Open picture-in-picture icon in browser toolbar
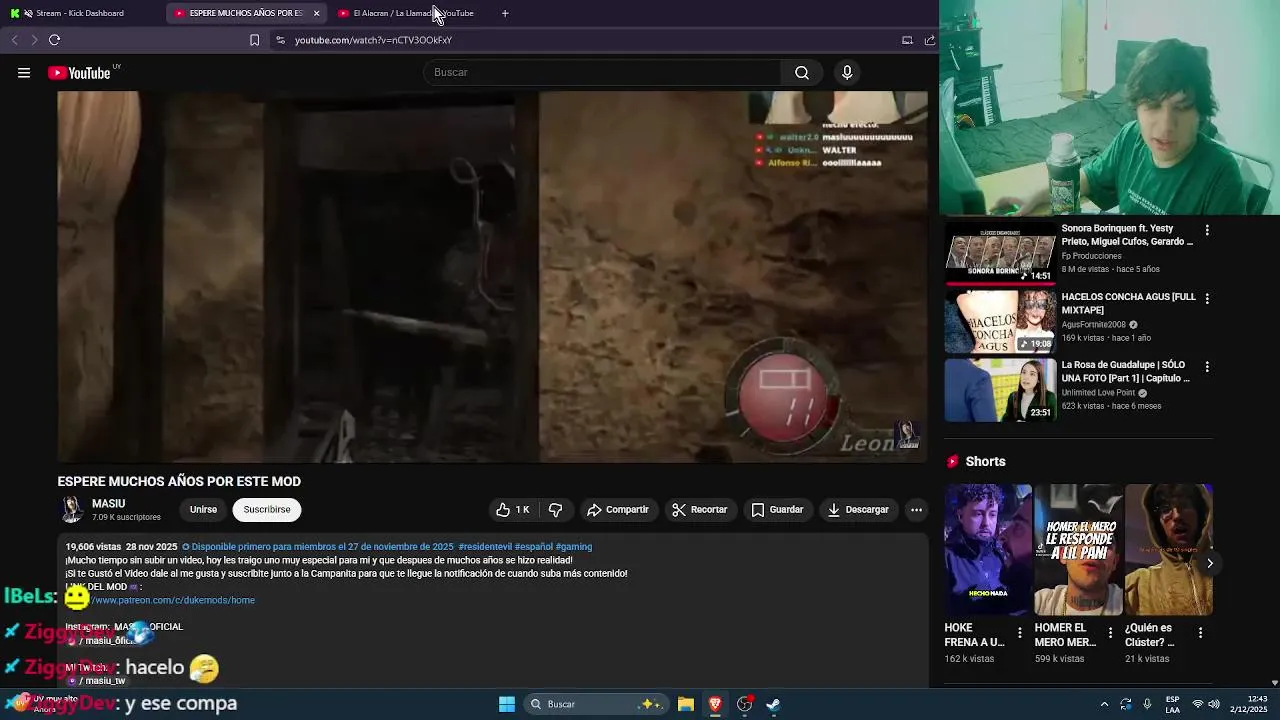 point(907,40)
